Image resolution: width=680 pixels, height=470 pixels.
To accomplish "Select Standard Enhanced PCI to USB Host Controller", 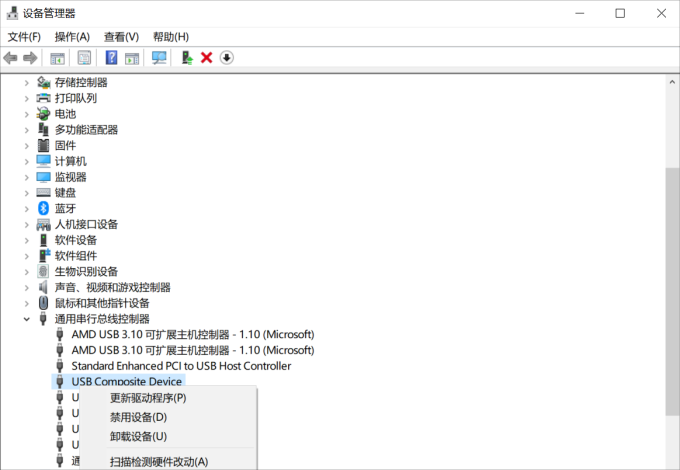I will (181, 366).
